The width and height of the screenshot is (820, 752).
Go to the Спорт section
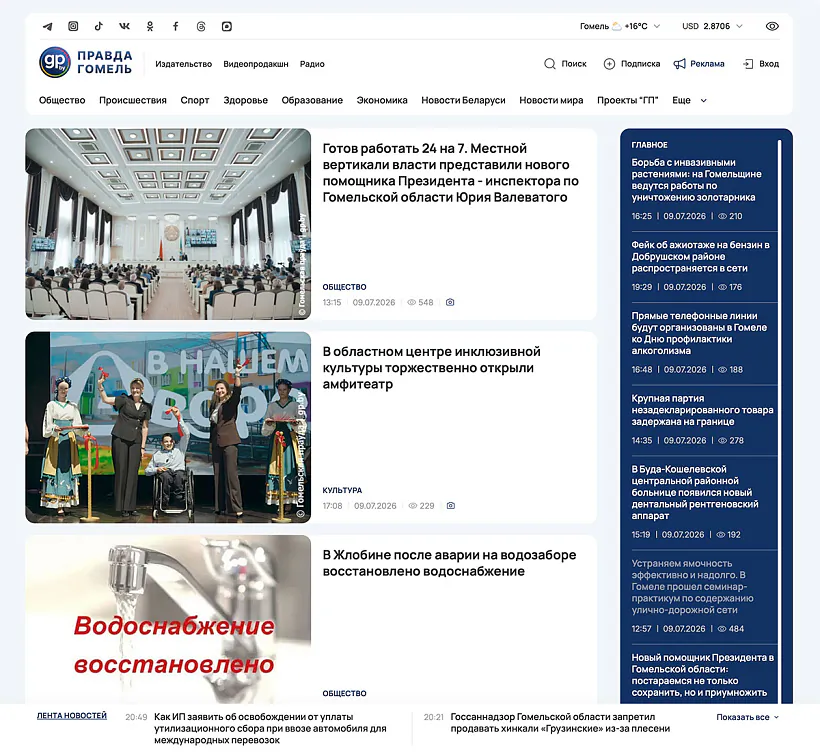[x=195, y=100]
